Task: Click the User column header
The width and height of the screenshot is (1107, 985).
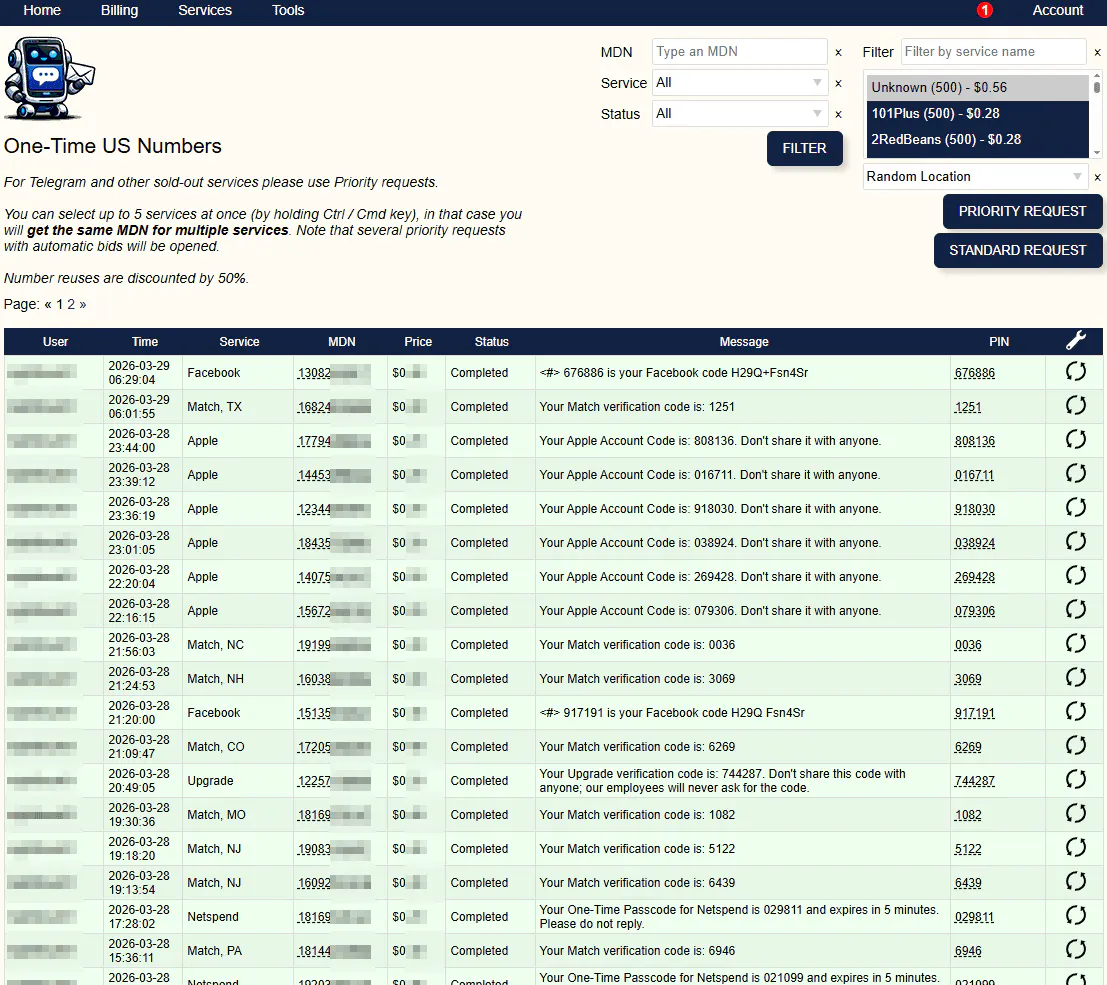Action: point(55,342)
